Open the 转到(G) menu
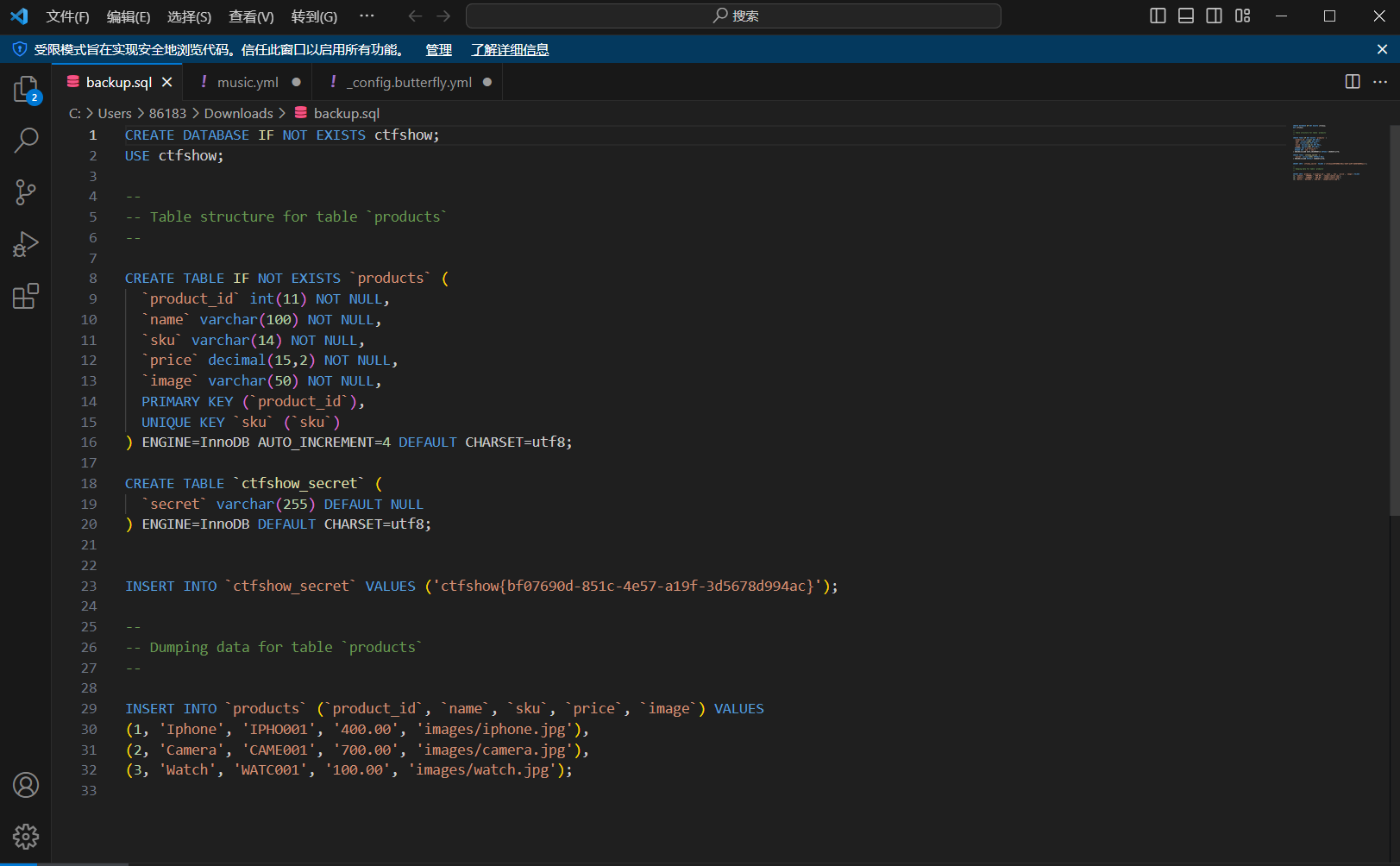The height and width of the screenshot is (866, 1400). (314, 16)
